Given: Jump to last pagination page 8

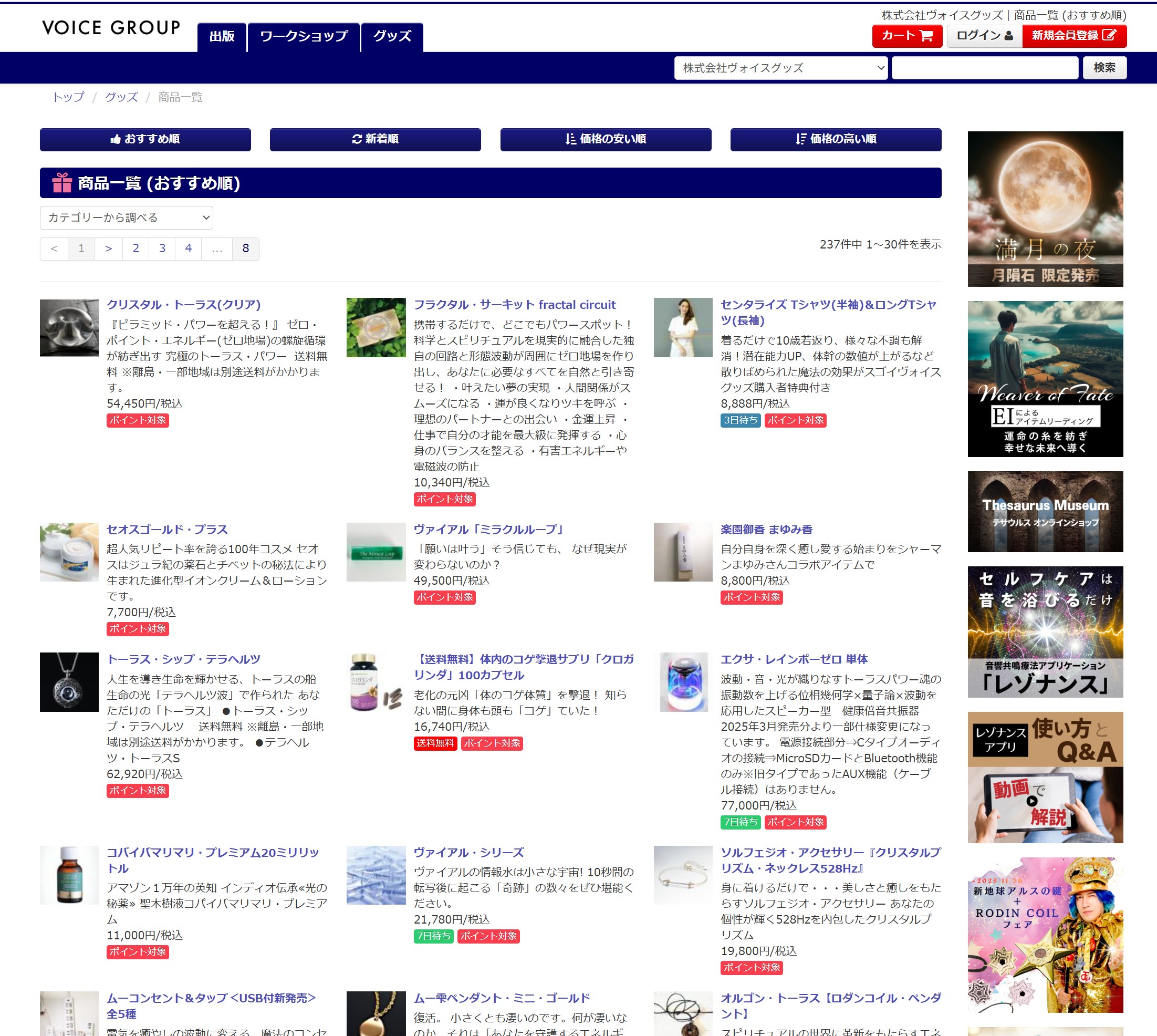Looking at the screenshot, I should click(246, 248).
